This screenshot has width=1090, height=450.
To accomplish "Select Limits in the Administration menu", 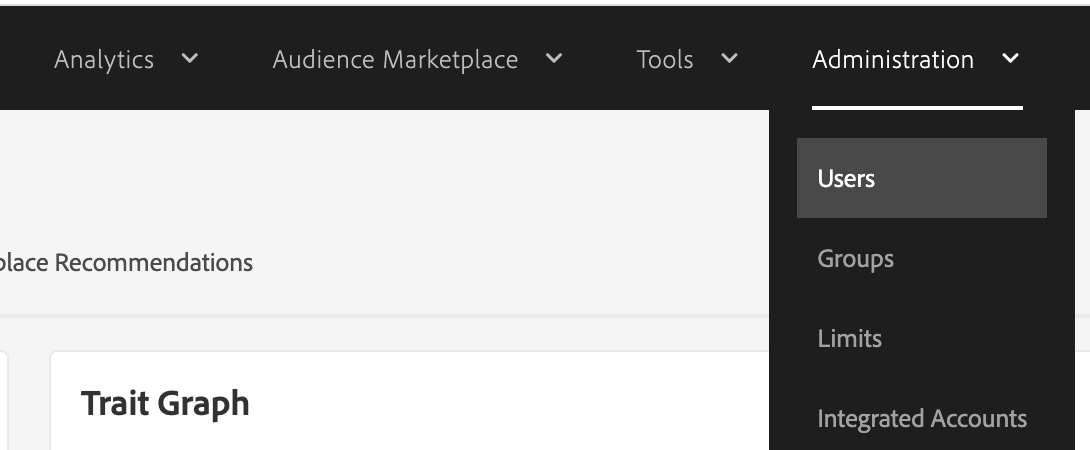I will pyautogui.click(x=849, y=339).
